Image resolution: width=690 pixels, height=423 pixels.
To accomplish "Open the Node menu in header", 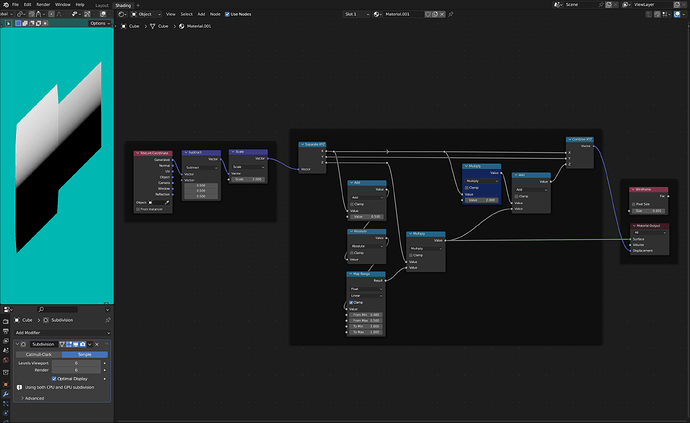I will 215,14.
